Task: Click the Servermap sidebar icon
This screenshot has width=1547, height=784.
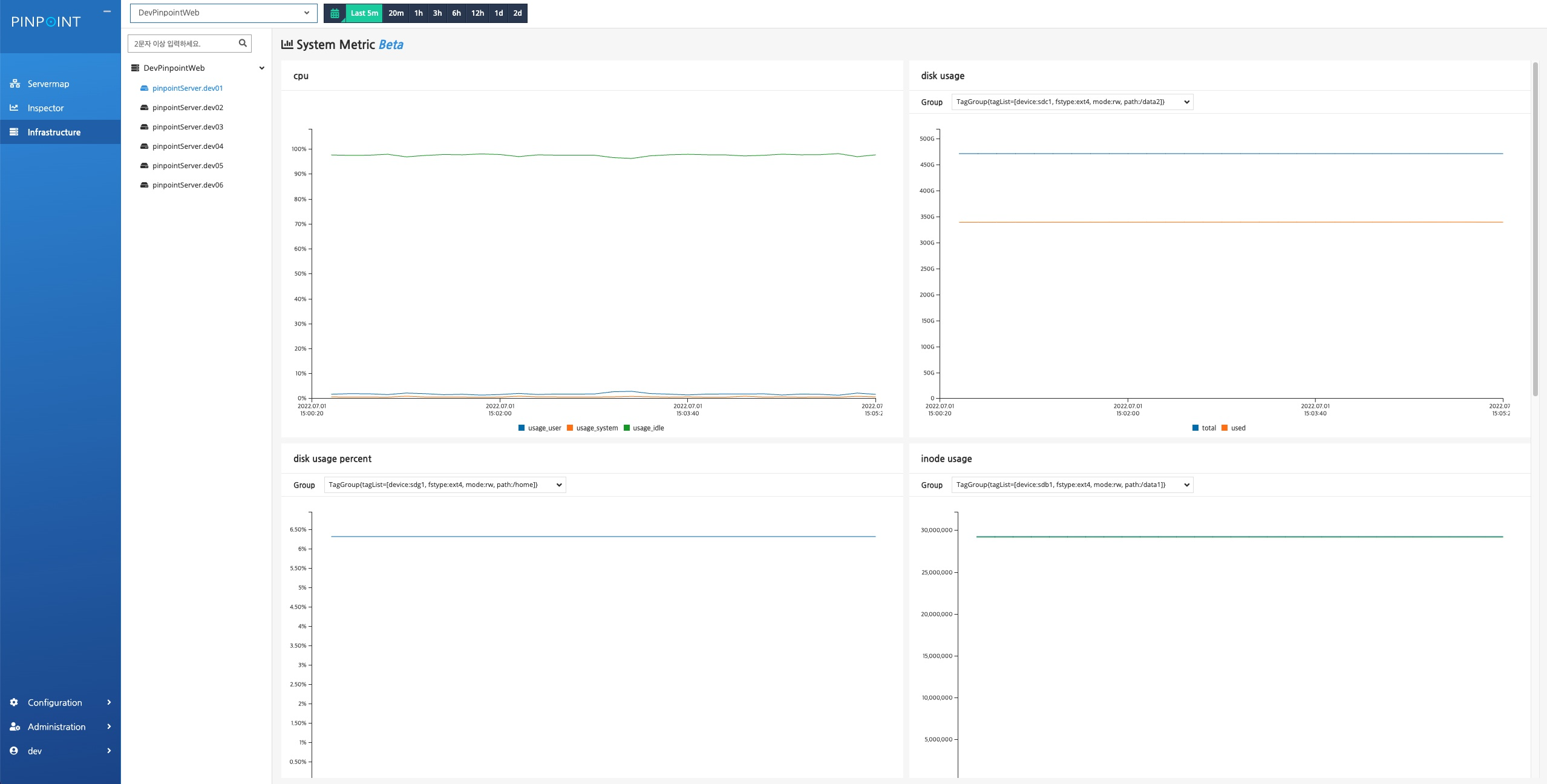Action: [x=15, y=83]
